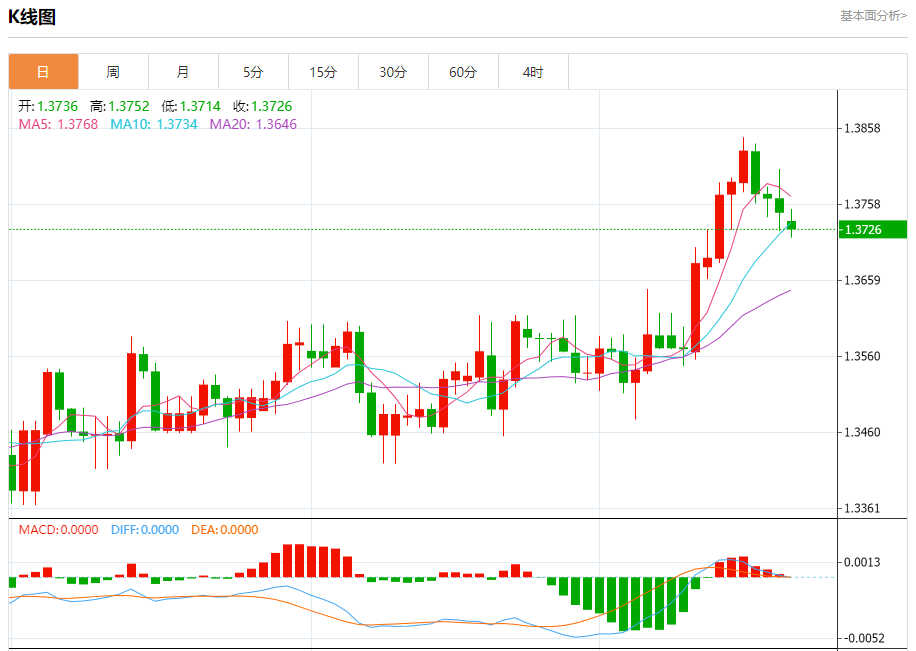This screenshot has height=651, width=916.
Task: Open the 15分 interval tab
Action: pos(323,72)
